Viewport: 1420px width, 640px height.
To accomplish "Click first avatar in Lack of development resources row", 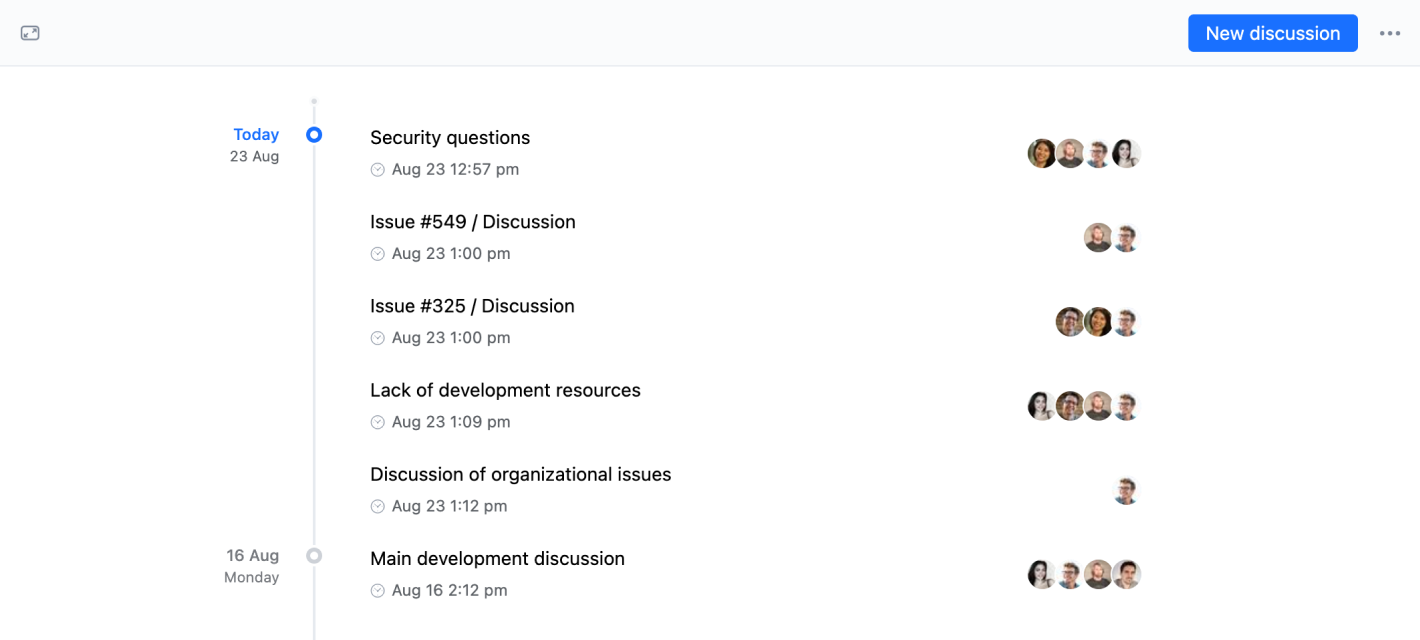I will pyautogui.click(x=1042, y=405).
